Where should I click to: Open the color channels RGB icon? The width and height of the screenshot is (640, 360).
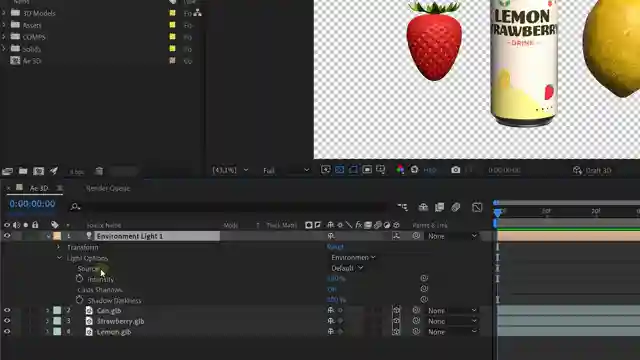coord(400,170)
